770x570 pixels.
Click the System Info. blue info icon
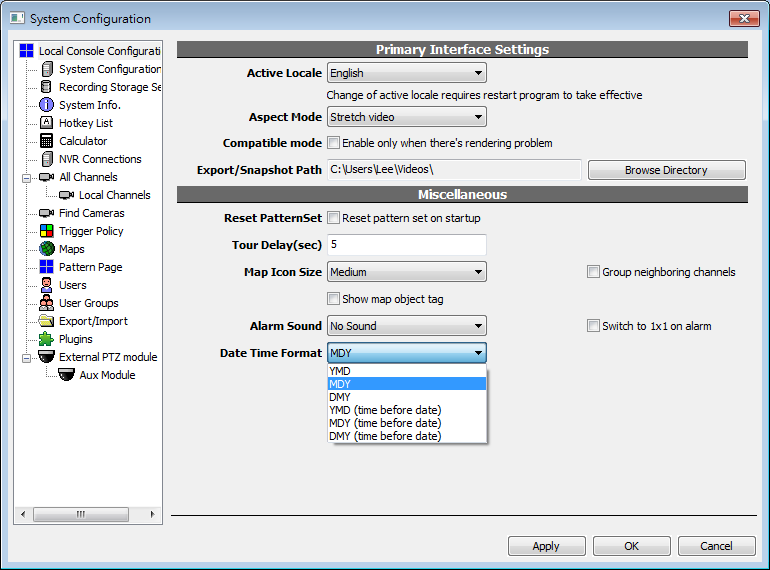click(x=47, y=105)
